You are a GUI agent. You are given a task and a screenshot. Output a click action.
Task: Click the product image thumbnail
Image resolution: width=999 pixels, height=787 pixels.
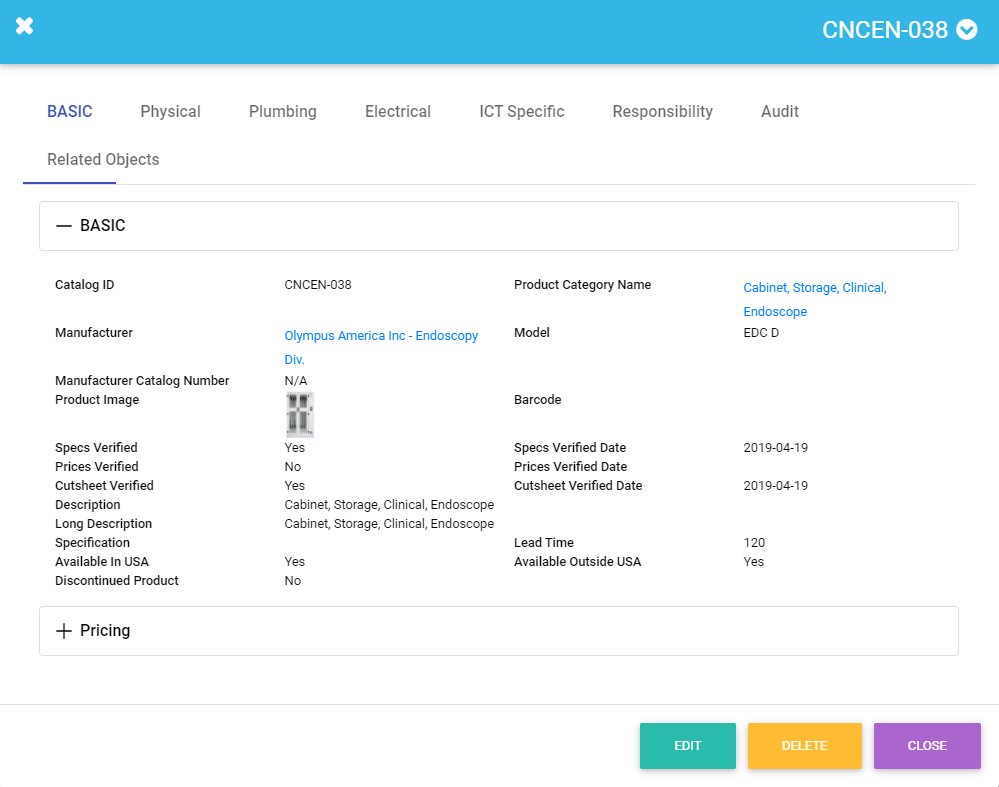tap(299, 414)
